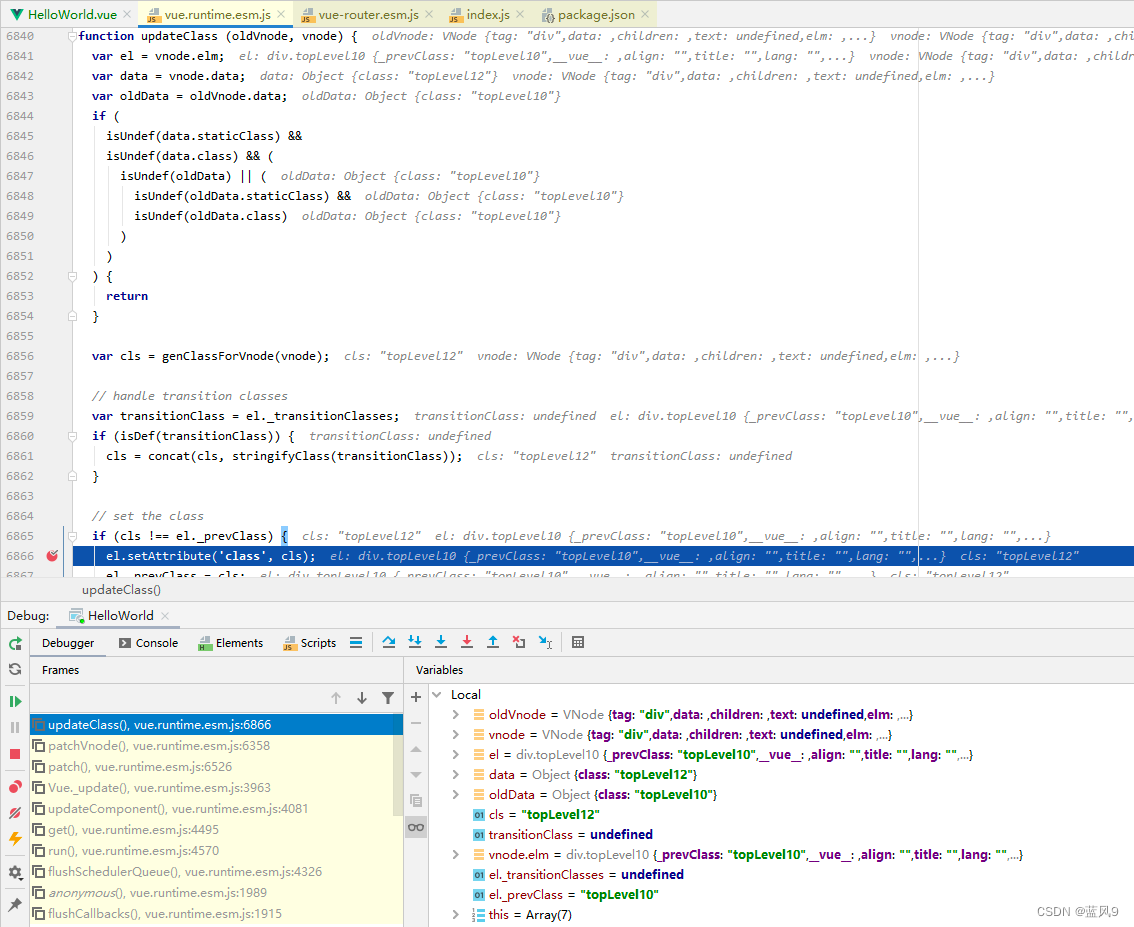This screenshot has height=927, width=1134.
Task: Stop the debug session
Action: (14, 755)
